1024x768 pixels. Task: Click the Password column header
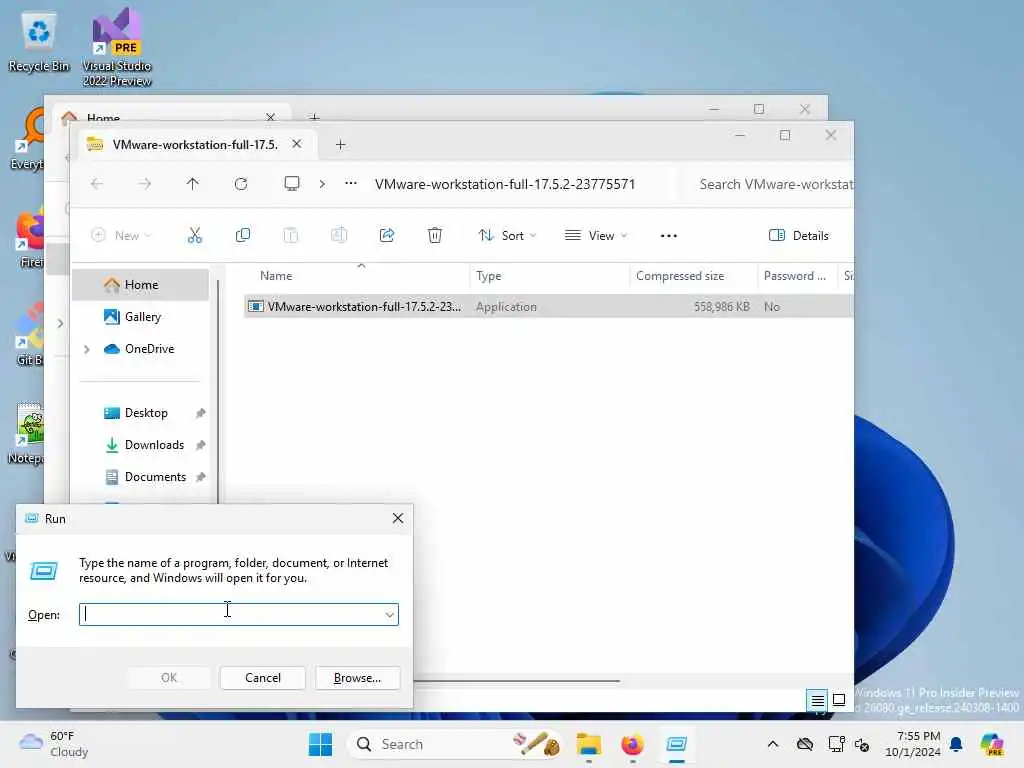pyautogui.click(x=797, y=276)
